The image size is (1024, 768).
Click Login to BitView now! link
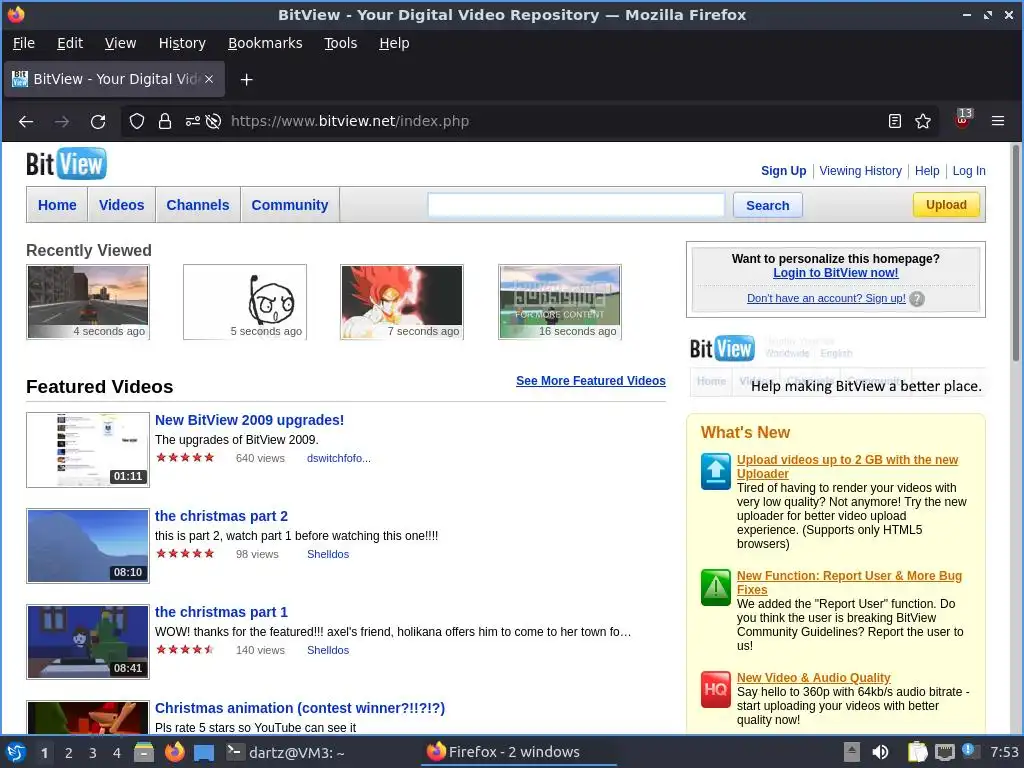coord(836,273)
